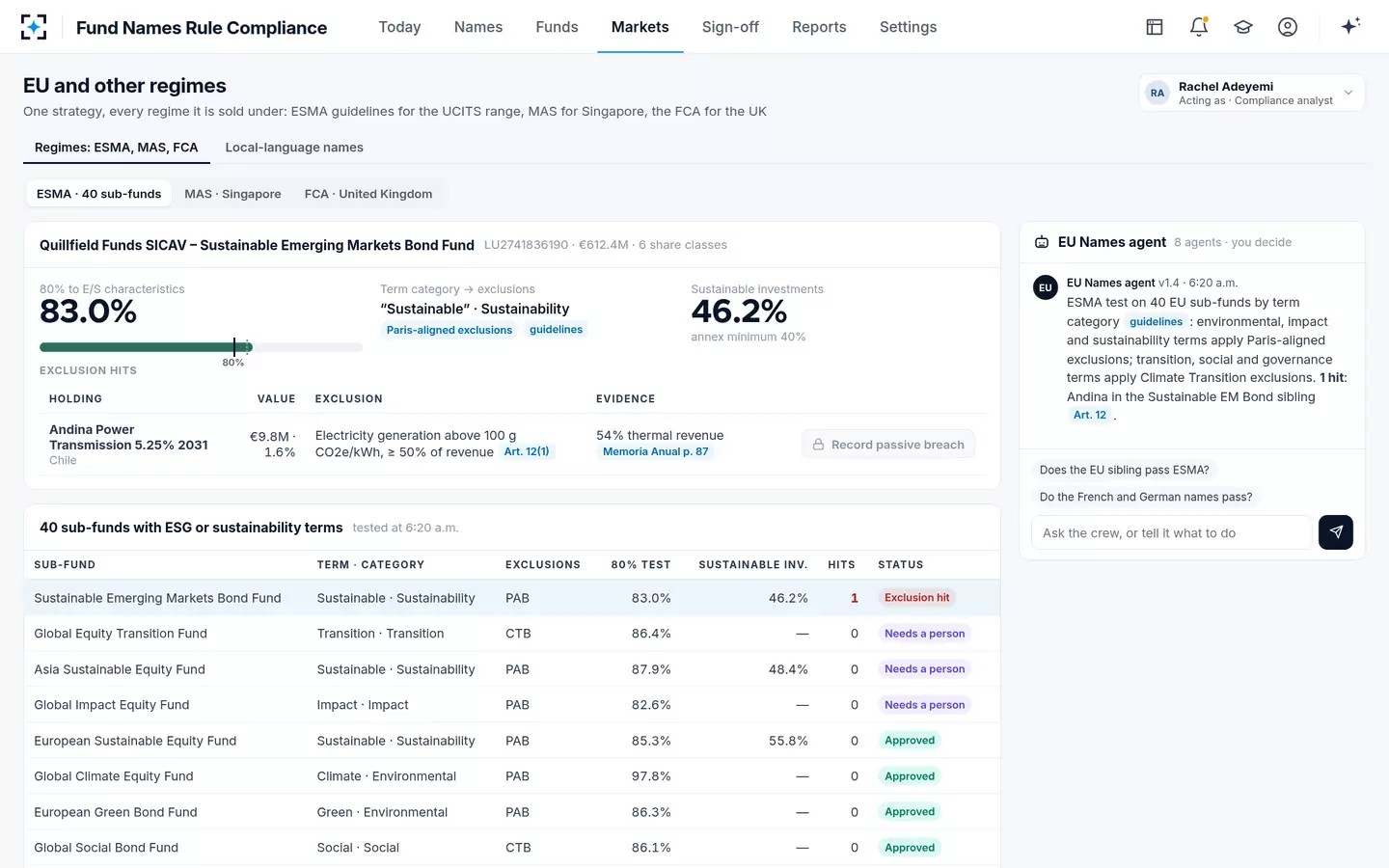Expand the Rachel Adeyemi role chevron

coord(1348,93)
